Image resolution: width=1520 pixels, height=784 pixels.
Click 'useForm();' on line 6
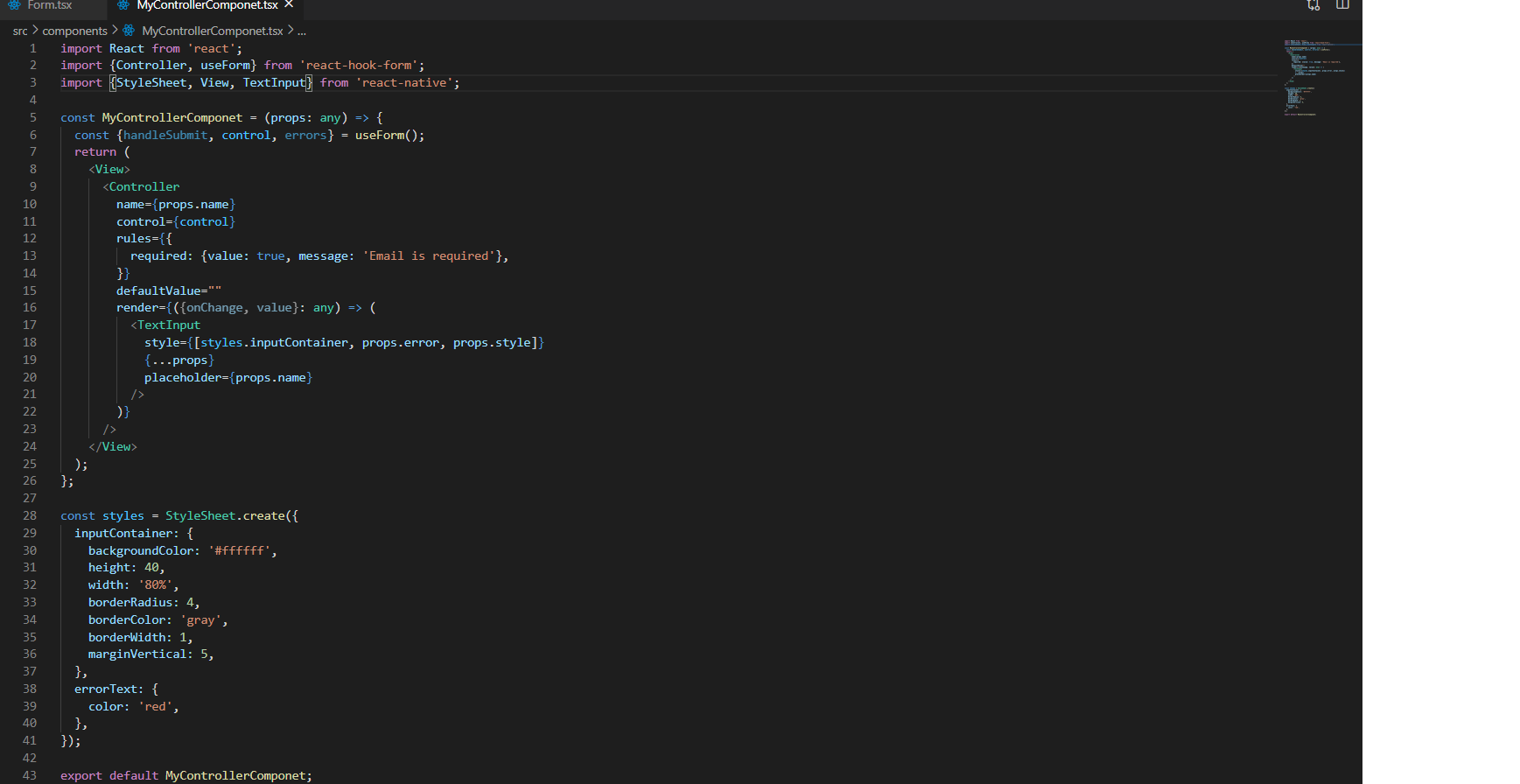click(x=389, y=135)
